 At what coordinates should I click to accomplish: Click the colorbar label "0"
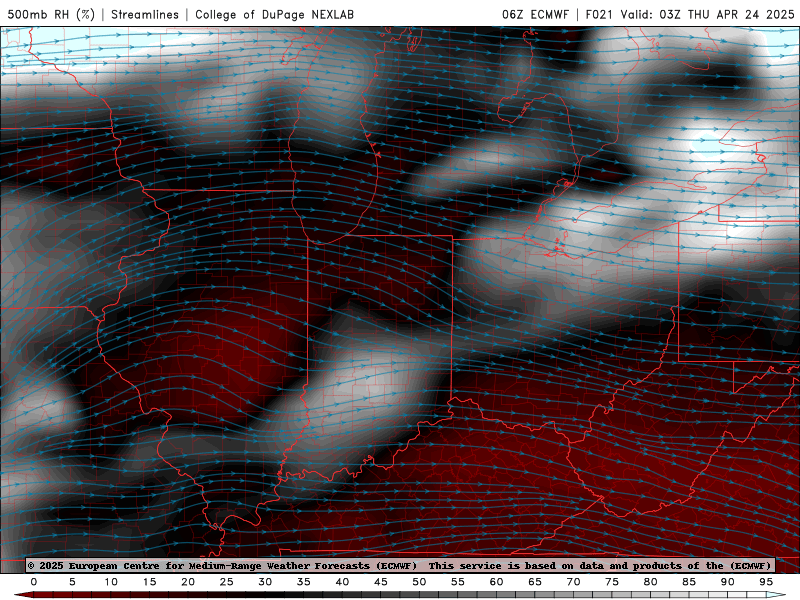(x=34, y=582)
